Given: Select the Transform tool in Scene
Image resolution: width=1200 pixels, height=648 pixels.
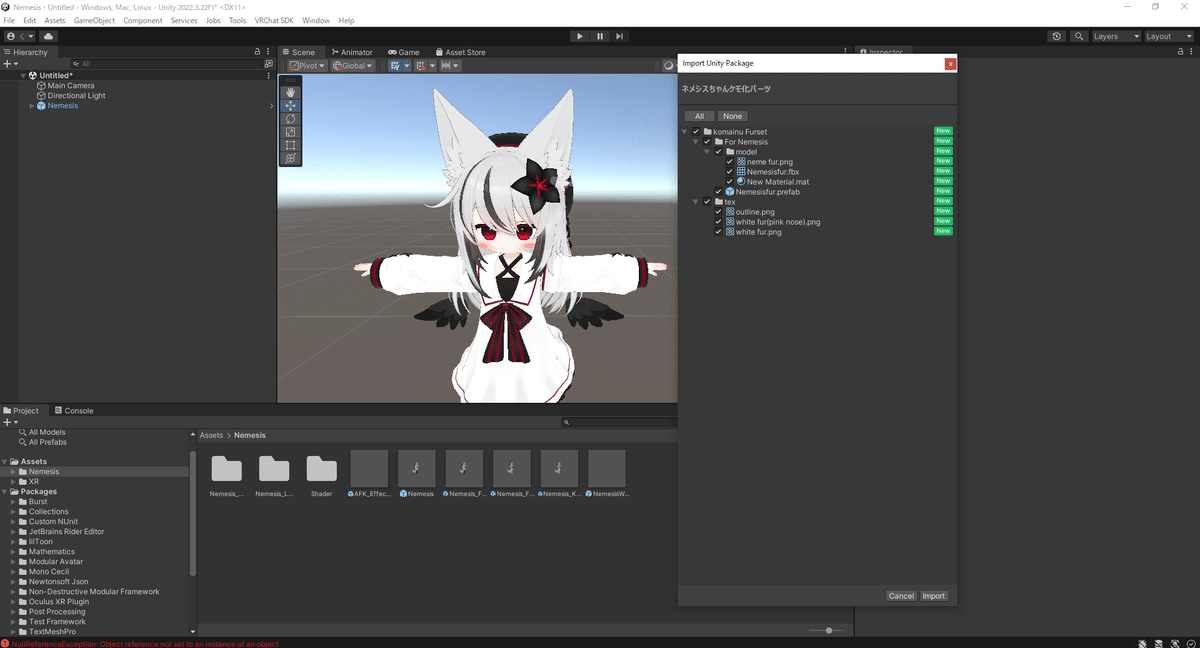Looking at the screenshot, I should 290,158.
